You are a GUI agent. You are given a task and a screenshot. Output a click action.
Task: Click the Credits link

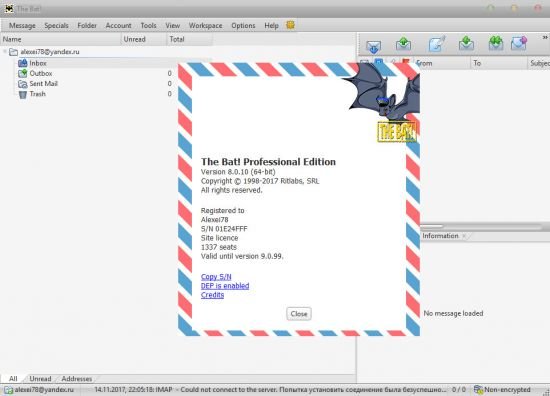point(212,295)
